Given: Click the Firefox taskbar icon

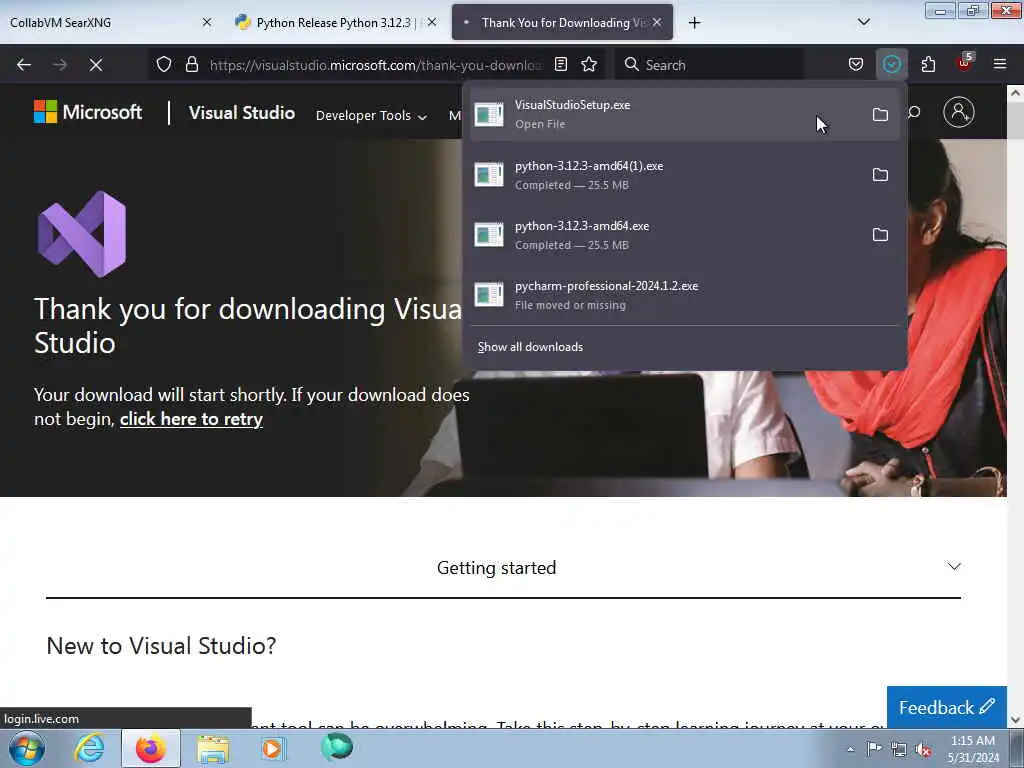Looking at the screenshot, I should coord(151,748).
